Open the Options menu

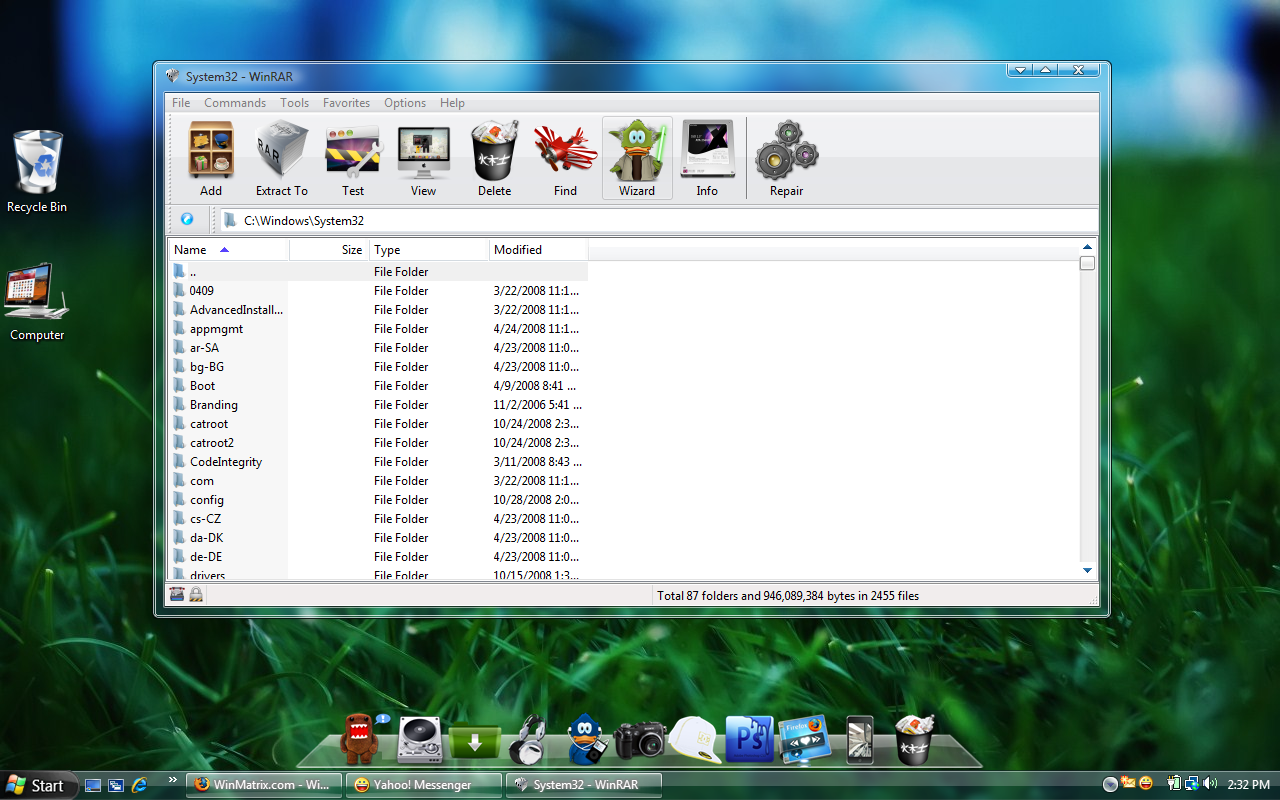(x=405, y=103)
